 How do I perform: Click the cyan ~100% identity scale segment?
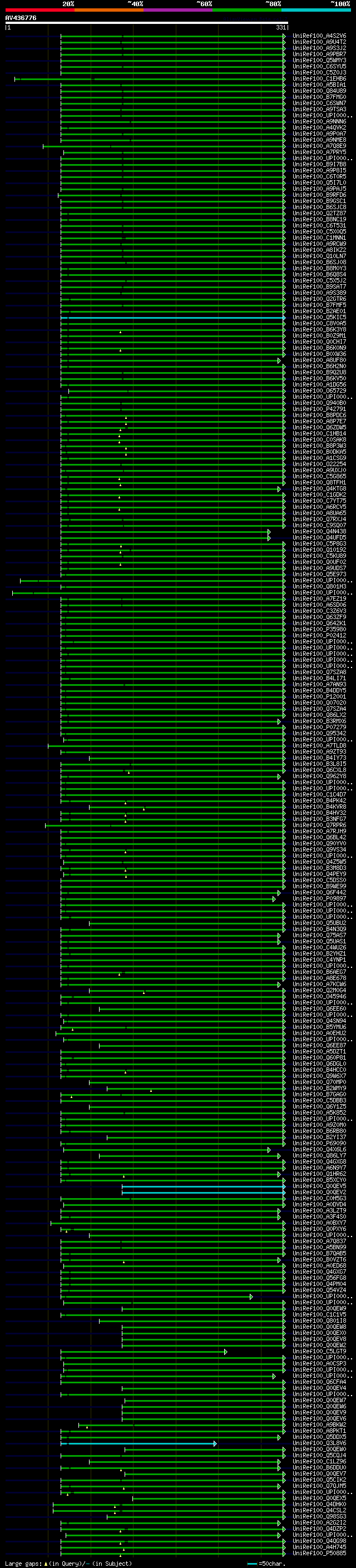pos(316,10)
